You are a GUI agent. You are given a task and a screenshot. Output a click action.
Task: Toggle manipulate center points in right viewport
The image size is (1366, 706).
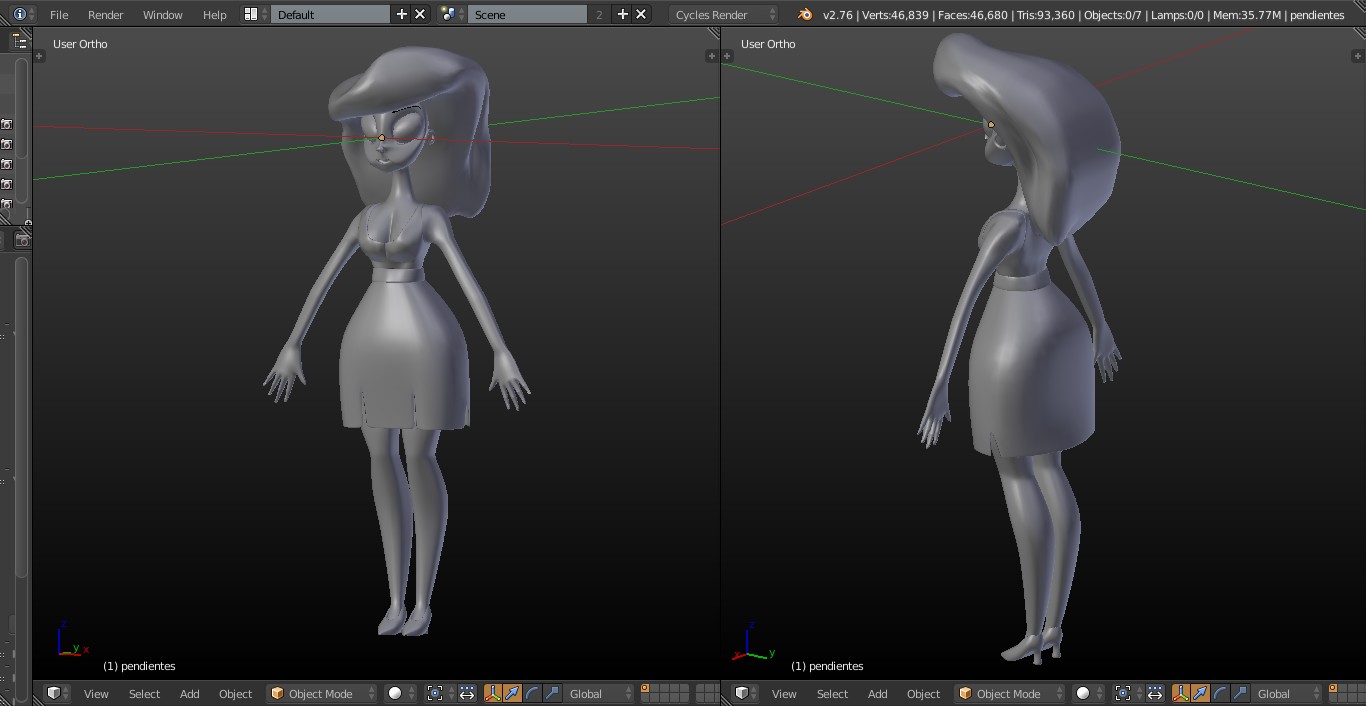coord(1155,693)
